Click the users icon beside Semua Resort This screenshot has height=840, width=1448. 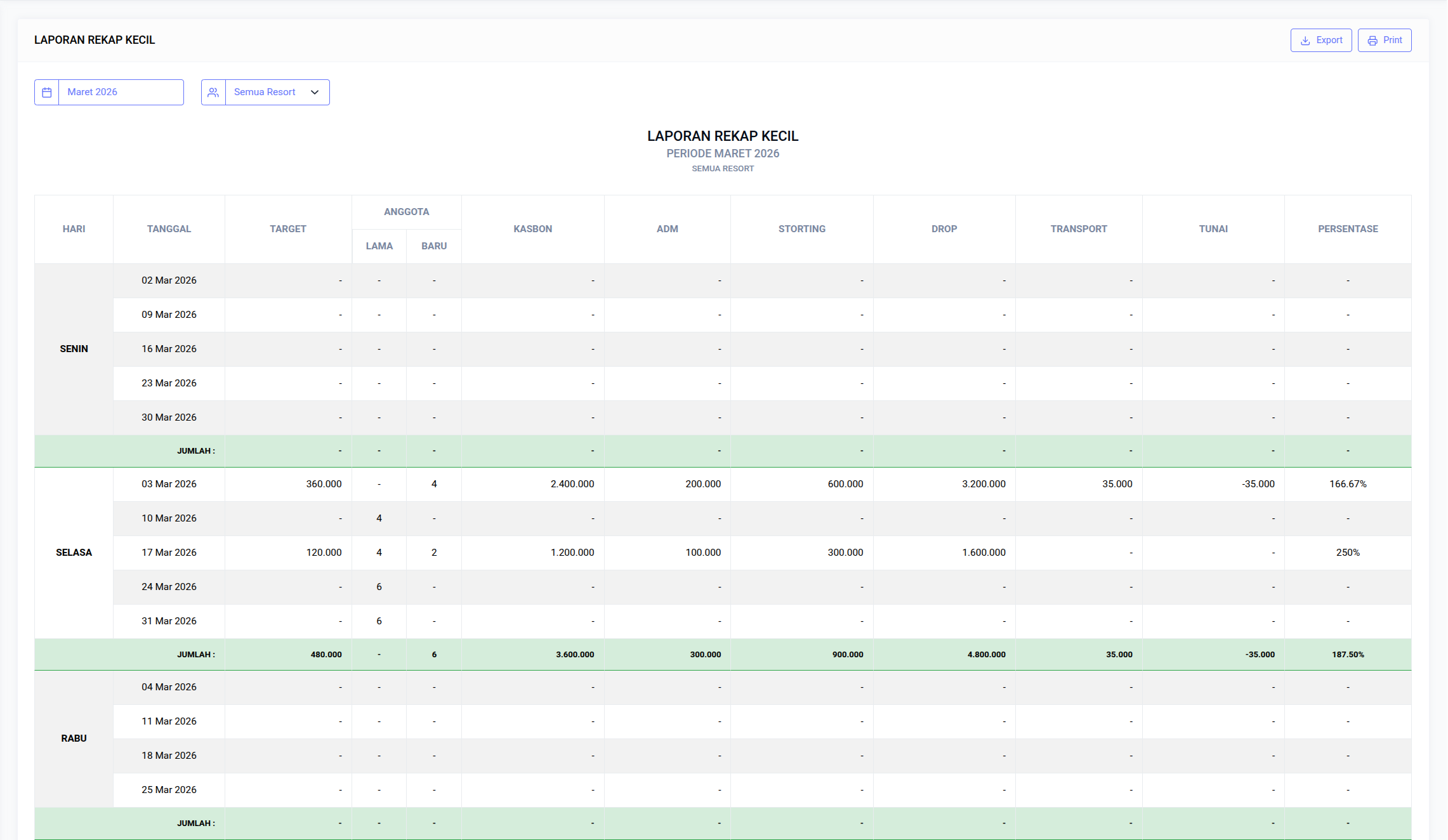[213, 93]
